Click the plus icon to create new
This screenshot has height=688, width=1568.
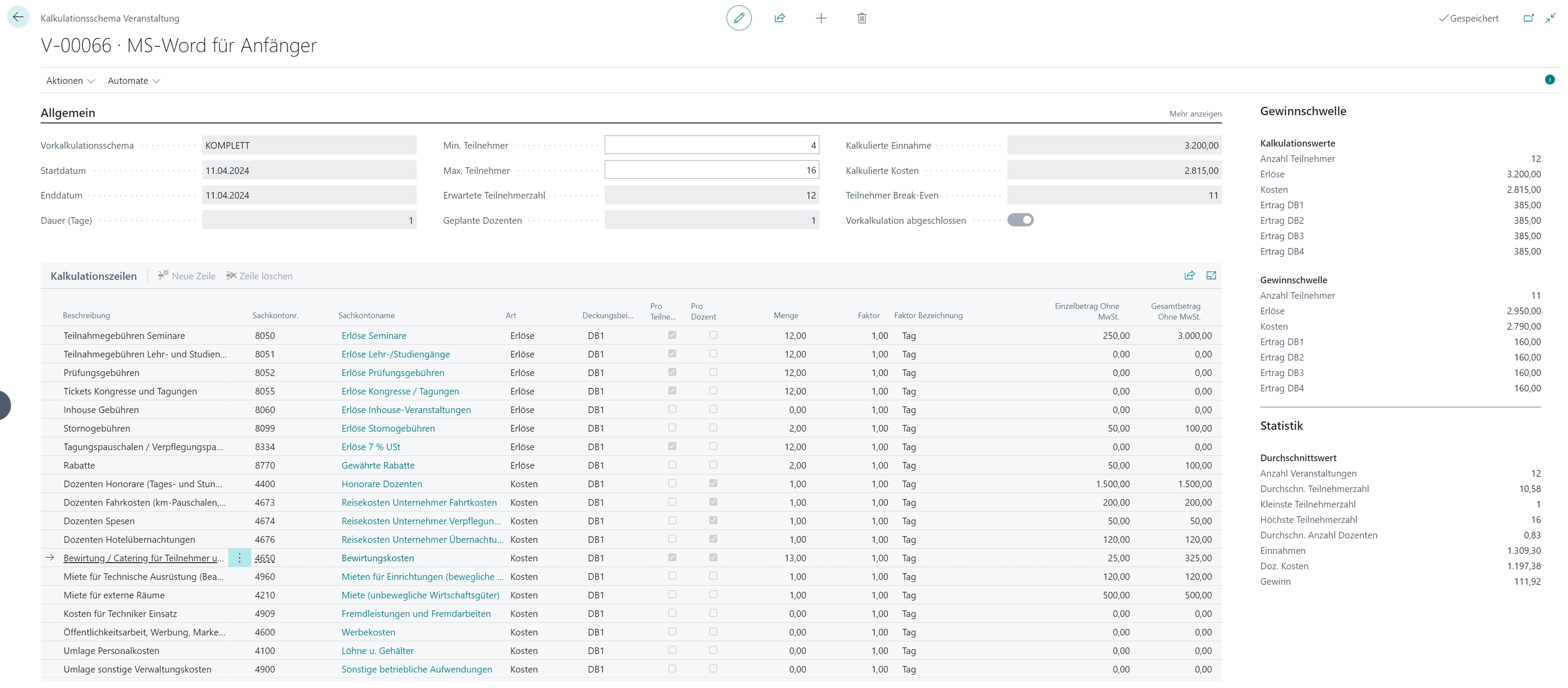(x=821, y=18)
